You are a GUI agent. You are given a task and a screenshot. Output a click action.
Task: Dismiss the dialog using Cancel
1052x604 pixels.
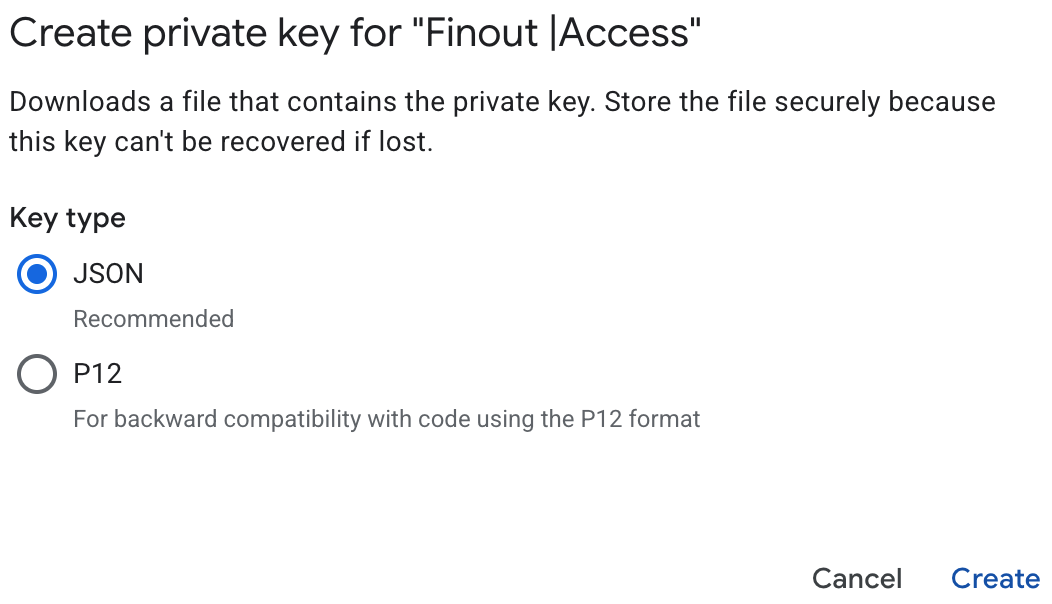coord(857,578)
